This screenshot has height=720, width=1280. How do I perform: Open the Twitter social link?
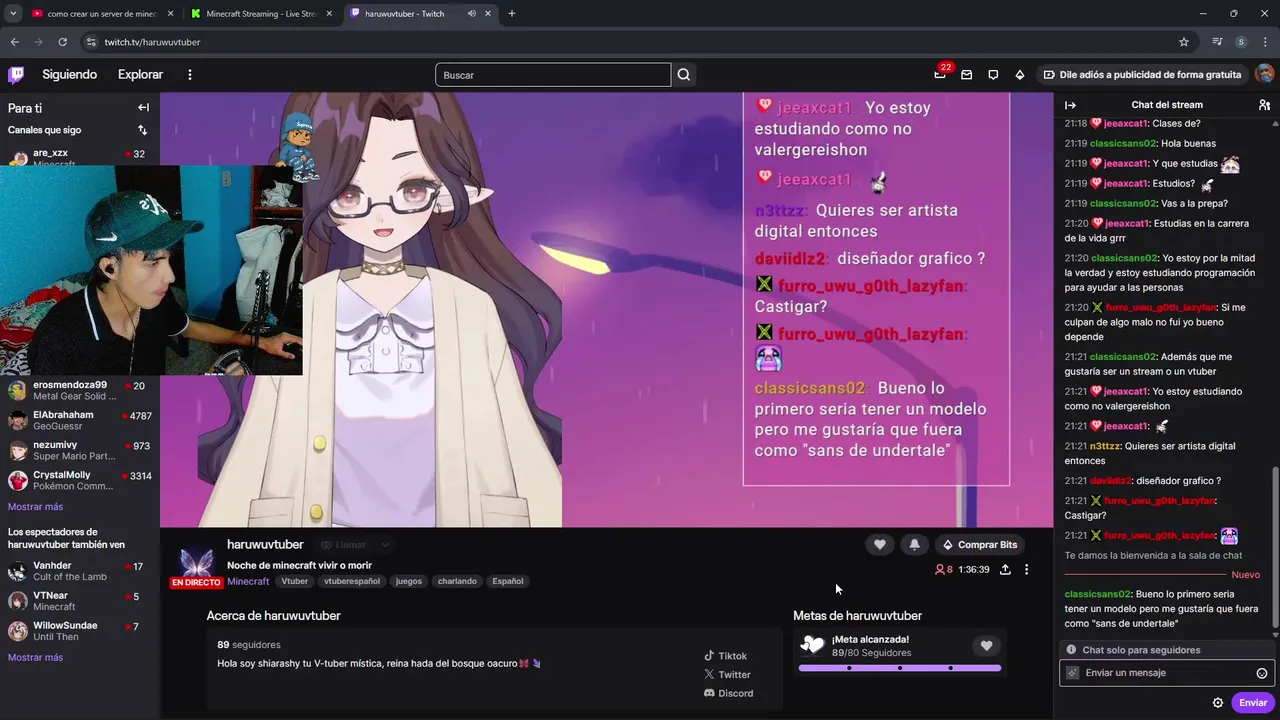[727, 675]
